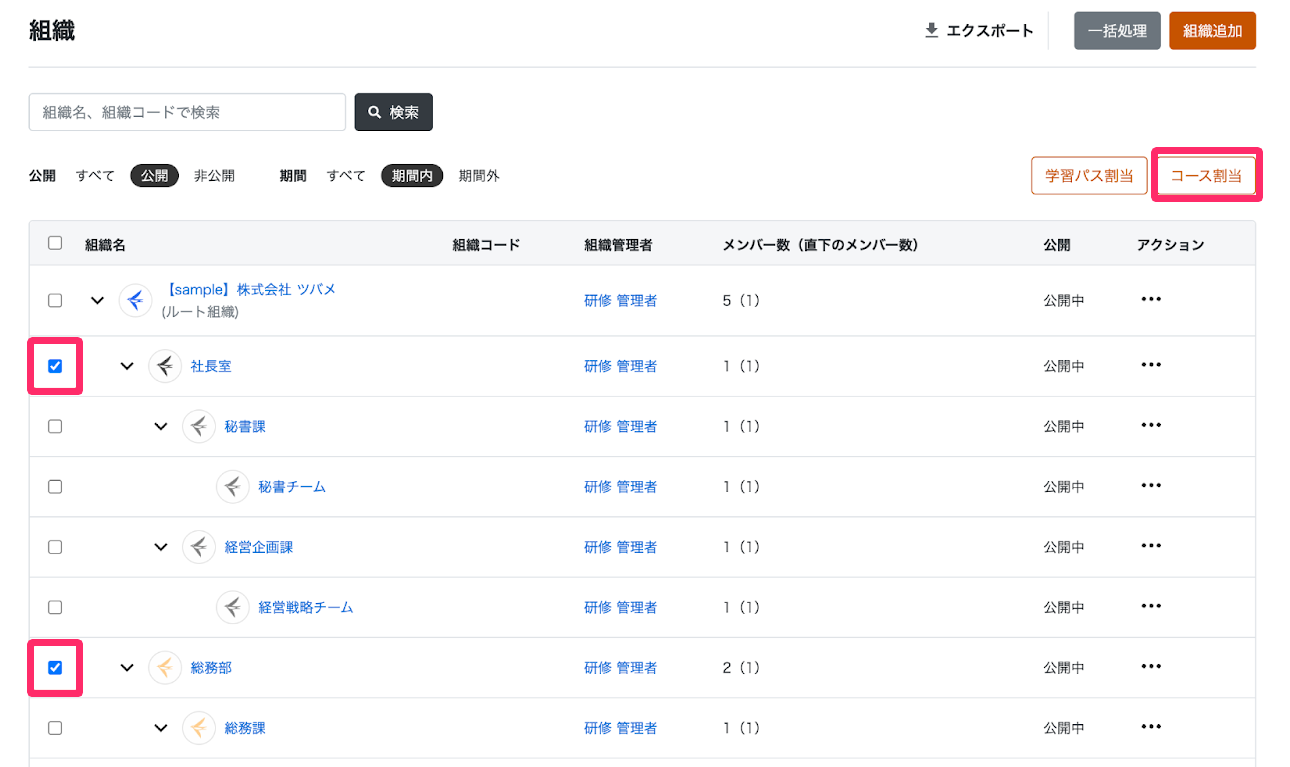Image resolution: width=1290 pixels, height=767 pixels.
Task: Check the 総務課 row checkbox
Action: click(55, 728)
